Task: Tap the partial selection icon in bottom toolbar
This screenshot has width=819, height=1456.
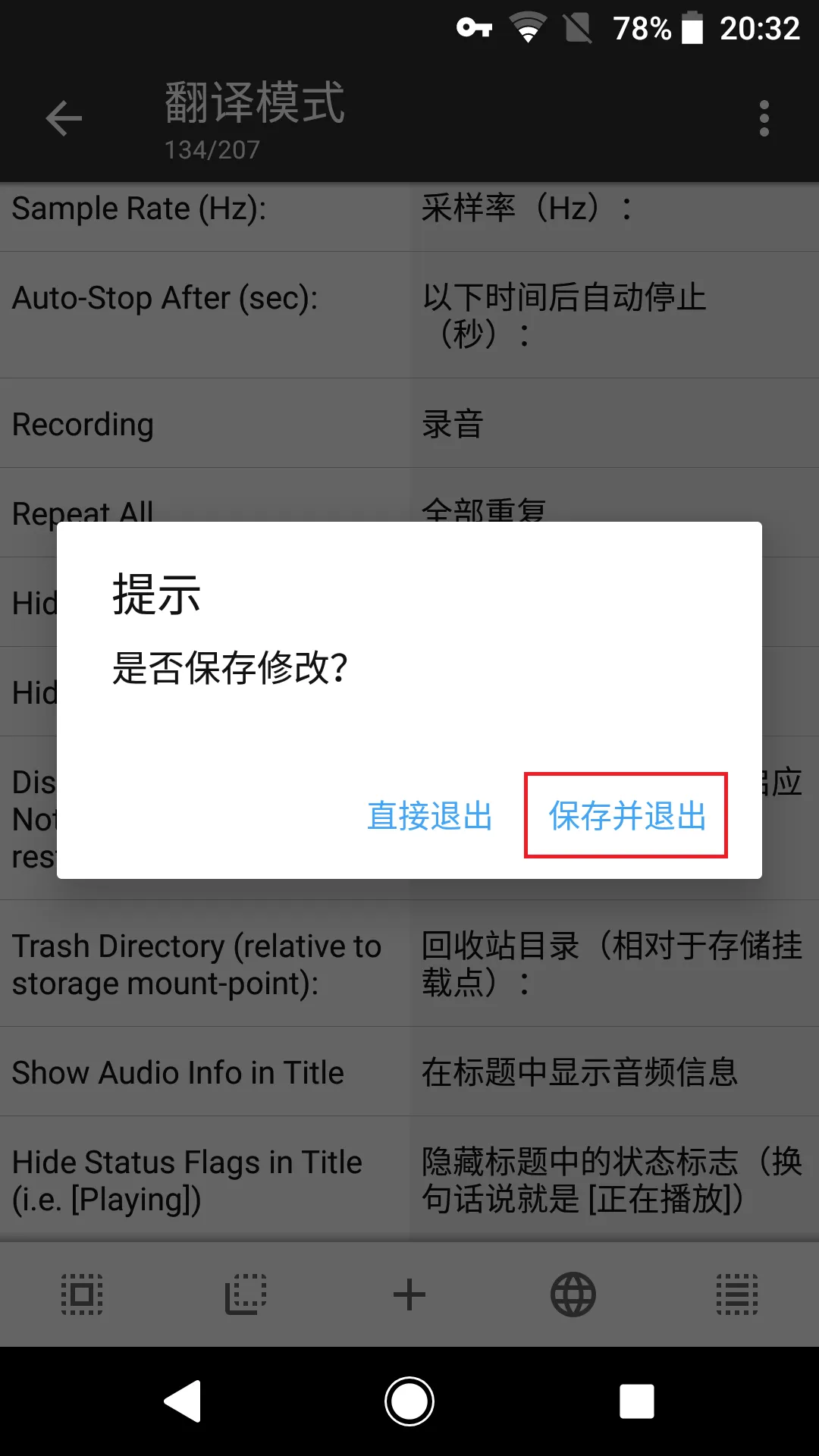Action: point(246,1294)
